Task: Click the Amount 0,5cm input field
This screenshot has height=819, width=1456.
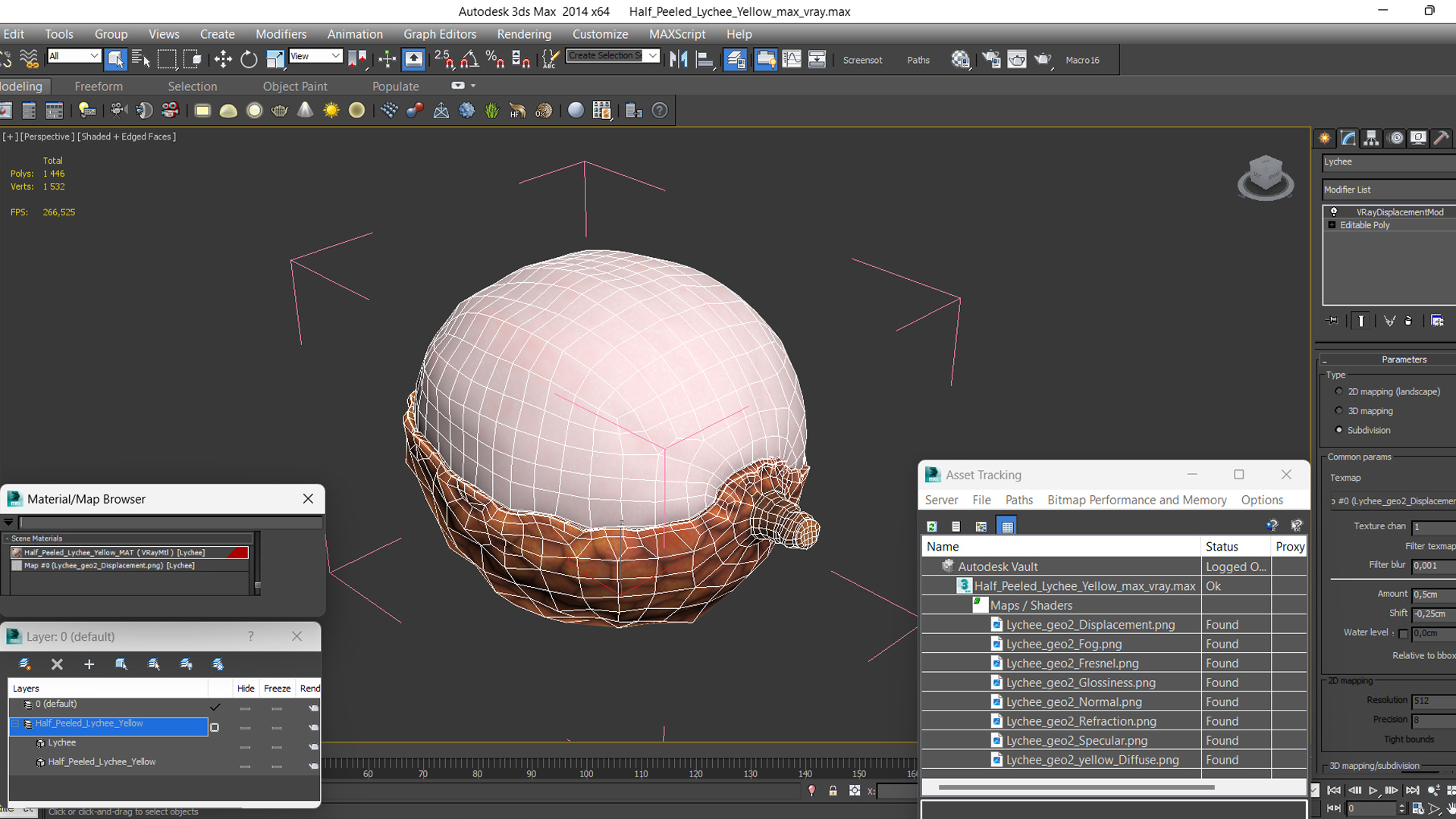Action: [1433, 595]
